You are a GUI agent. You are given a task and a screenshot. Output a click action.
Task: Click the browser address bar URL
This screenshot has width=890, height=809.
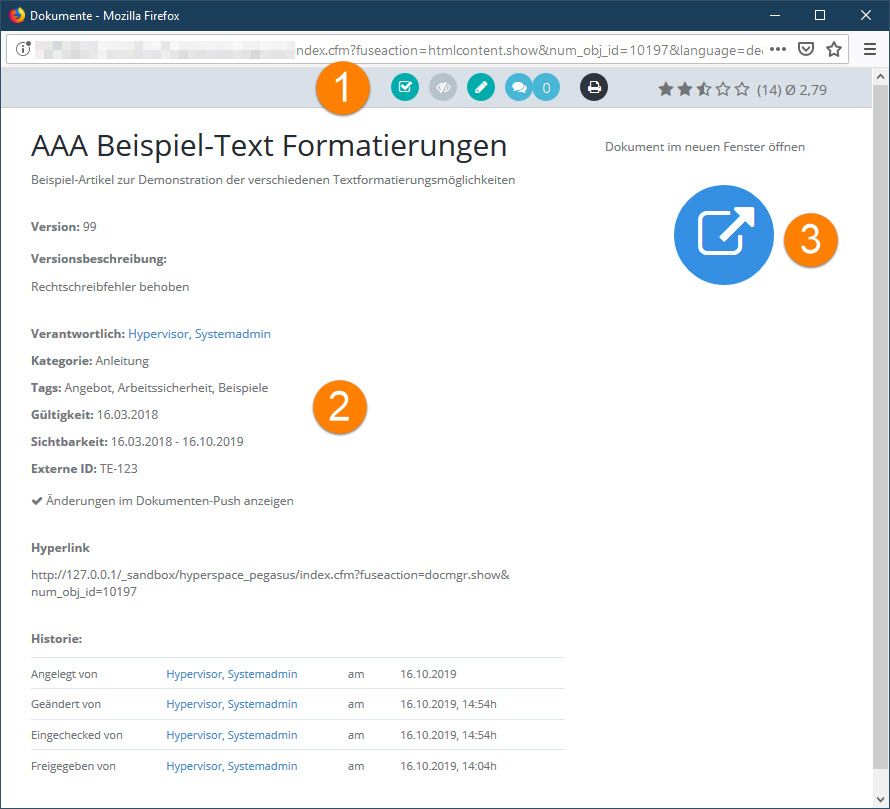click(x=400, y=49)
